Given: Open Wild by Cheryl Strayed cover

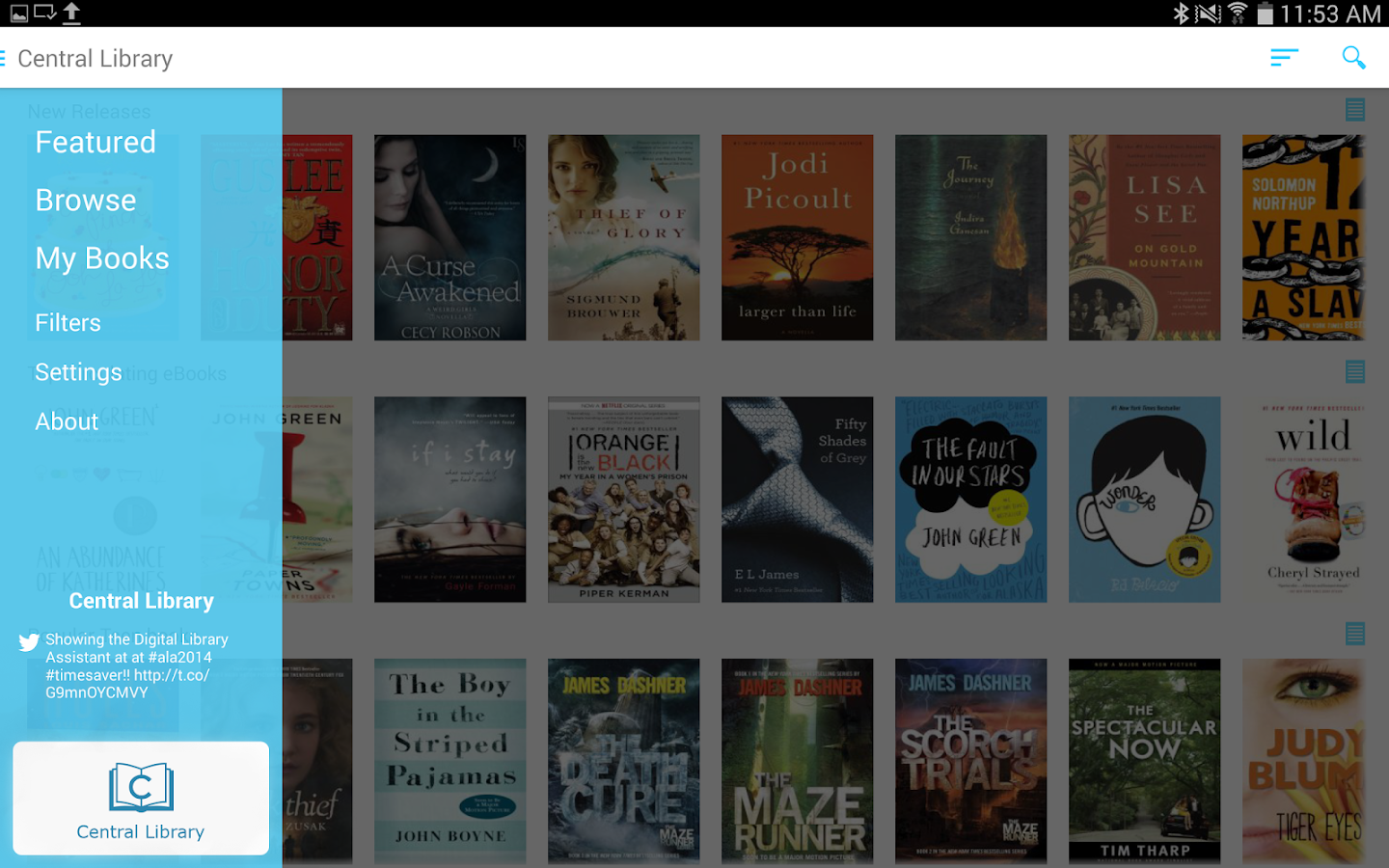Looking at the screenshot, I should (1304, 500).
